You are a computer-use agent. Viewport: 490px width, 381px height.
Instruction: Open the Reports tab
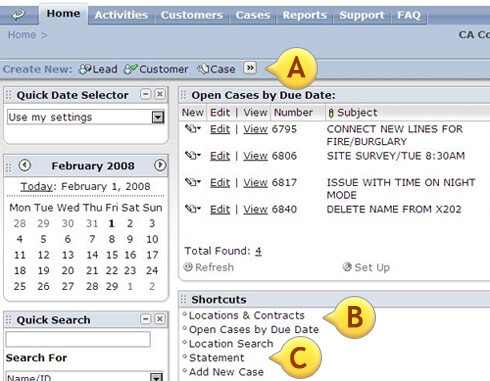tap(305, 15)
